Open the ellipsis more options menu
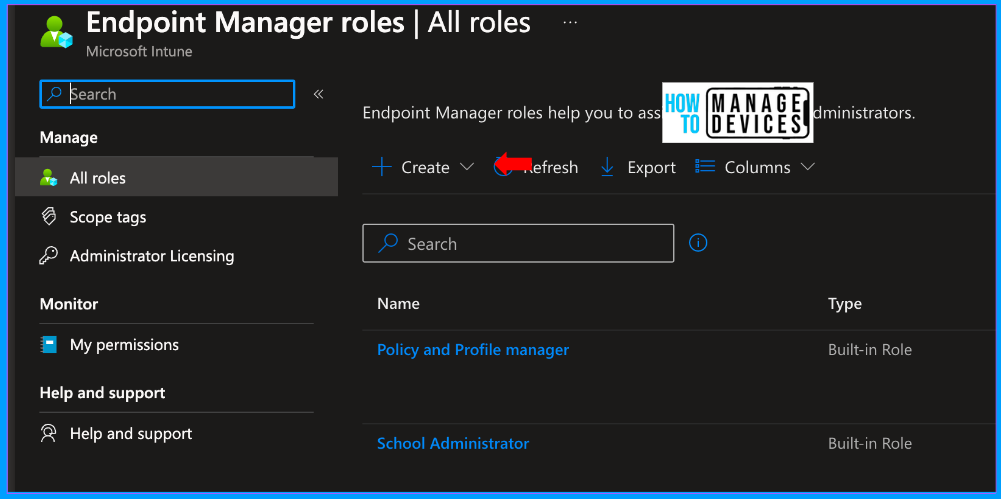Image resolution: width=1001 pixels, height=499 pixels. (570, 23)
